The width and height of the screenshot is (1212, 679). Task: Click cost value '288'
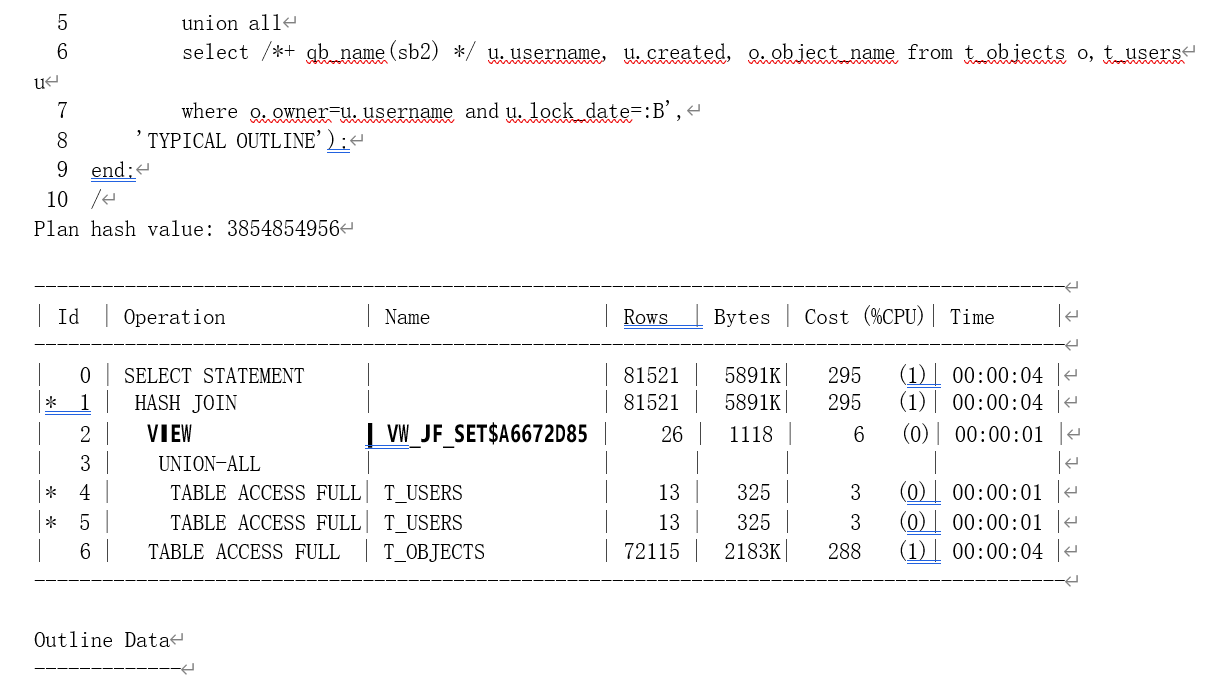click(844, 552)
